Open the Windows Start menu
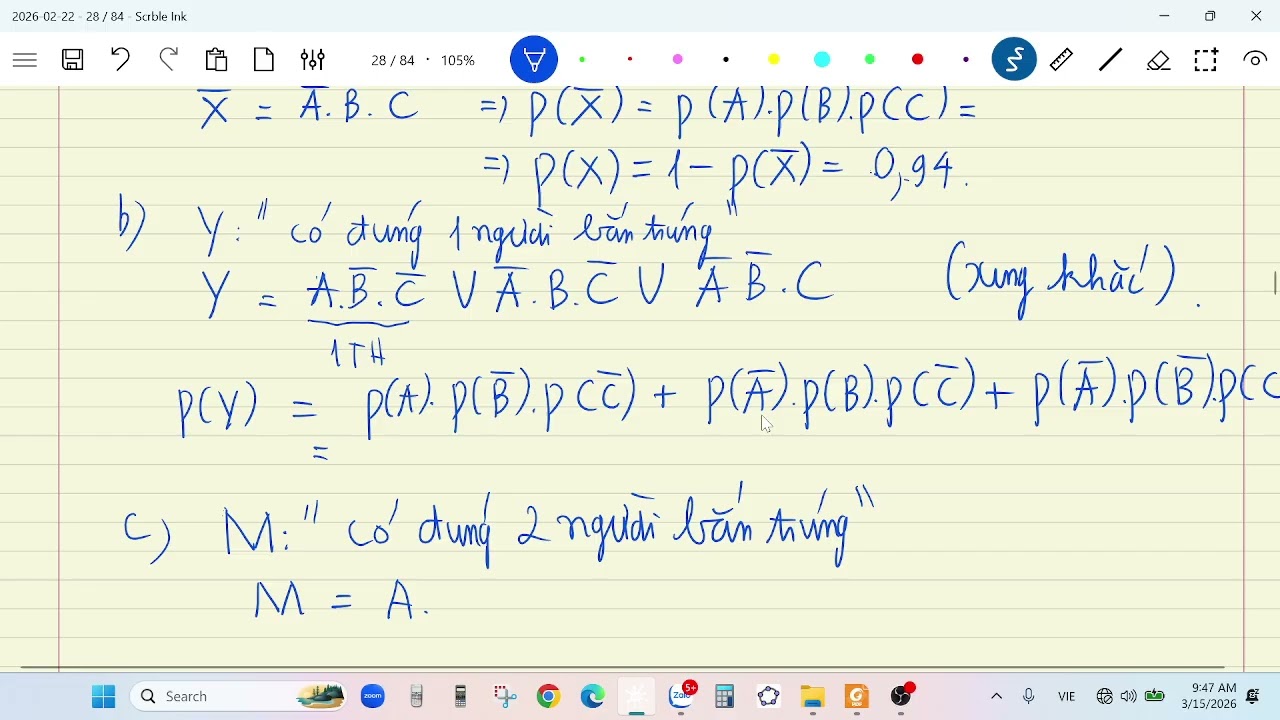The height and width of the screenshot is (720, 1280). [103, 696]
